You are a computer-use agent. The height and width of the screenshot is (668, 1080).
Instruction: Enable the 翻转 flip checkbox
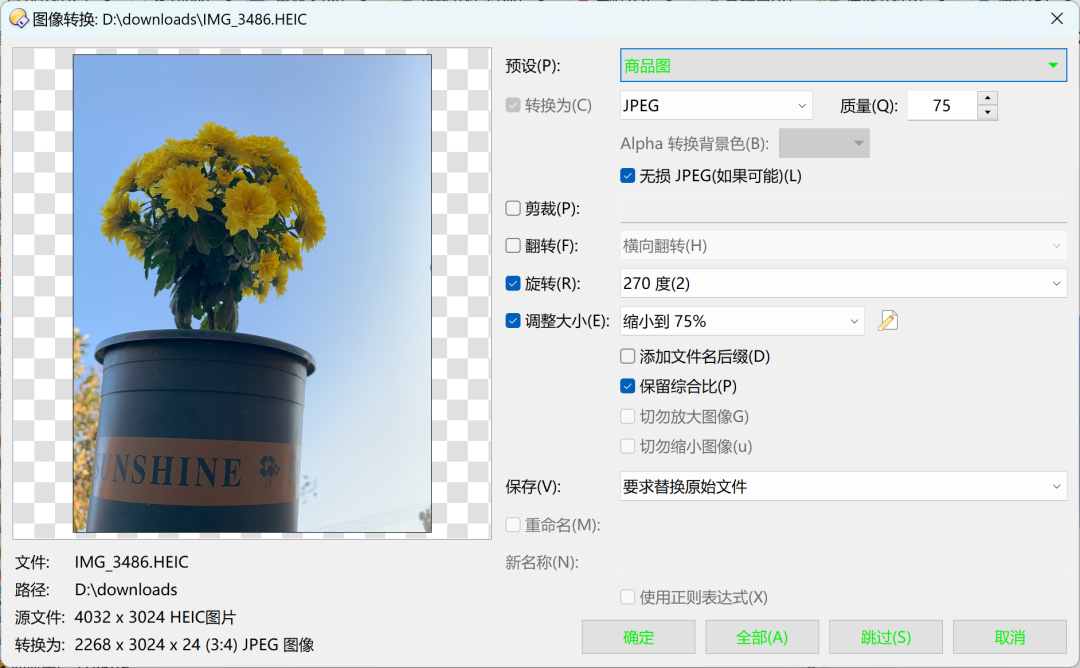pyautogui.click(x=513, y=245)
